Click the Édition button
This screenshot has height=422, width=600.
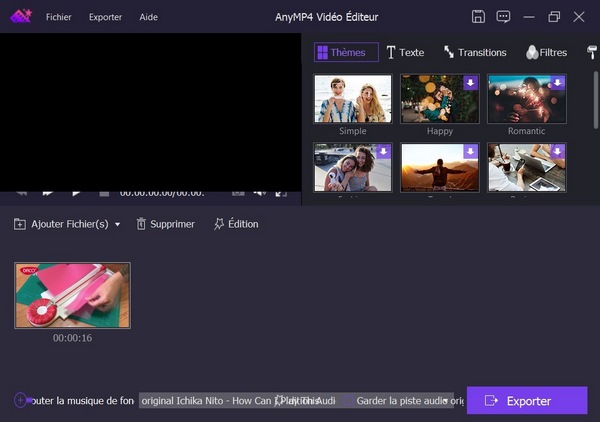(236, 224)
